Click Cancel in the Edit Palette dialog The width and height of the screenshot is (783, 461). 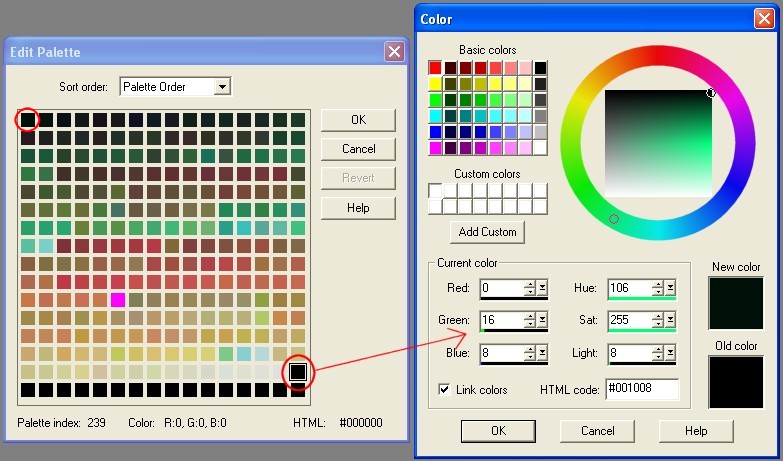(358, 149)
